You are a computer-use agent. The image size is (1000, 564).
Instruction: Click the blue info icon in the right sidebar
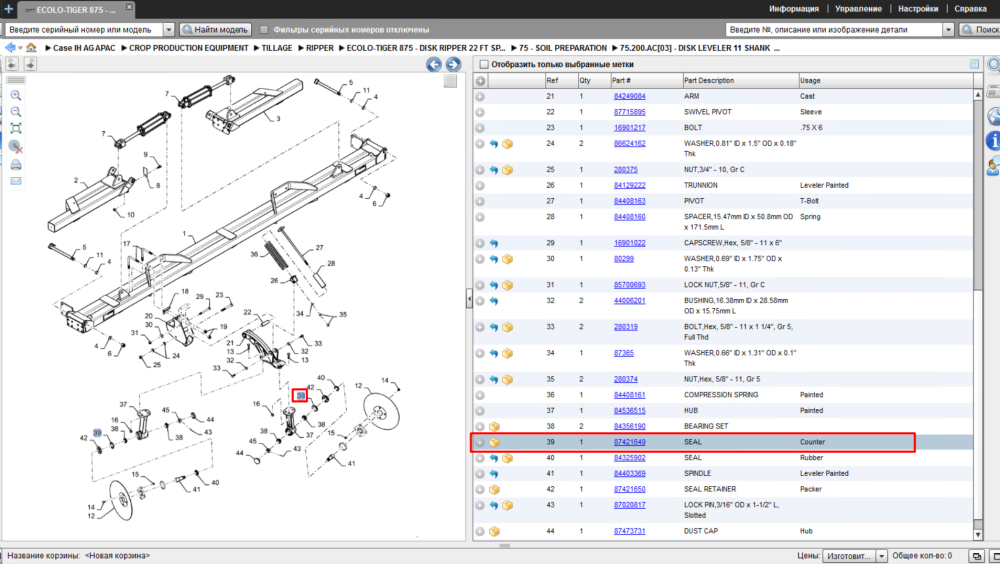[x=994, y=140]
